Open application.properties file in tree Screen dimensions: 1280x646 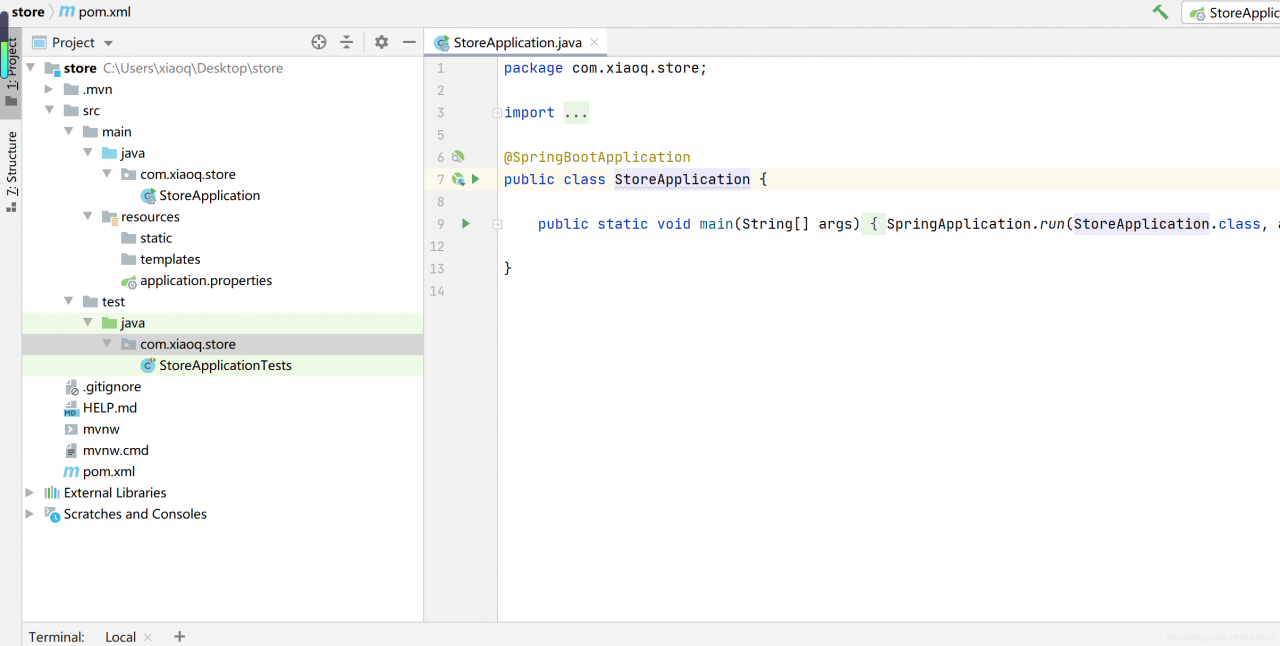point(205,281)
